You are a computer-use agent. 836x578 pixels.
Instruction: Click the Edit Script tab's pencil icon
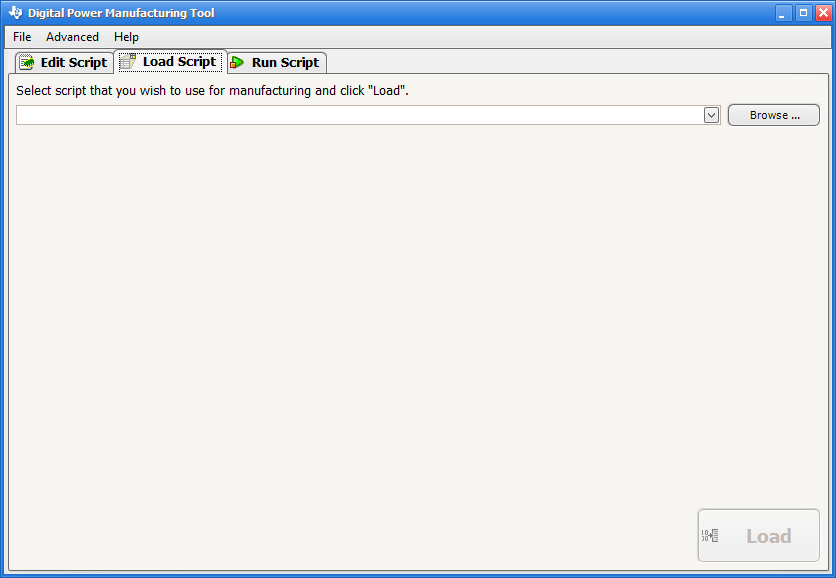[x=27, y=62]
